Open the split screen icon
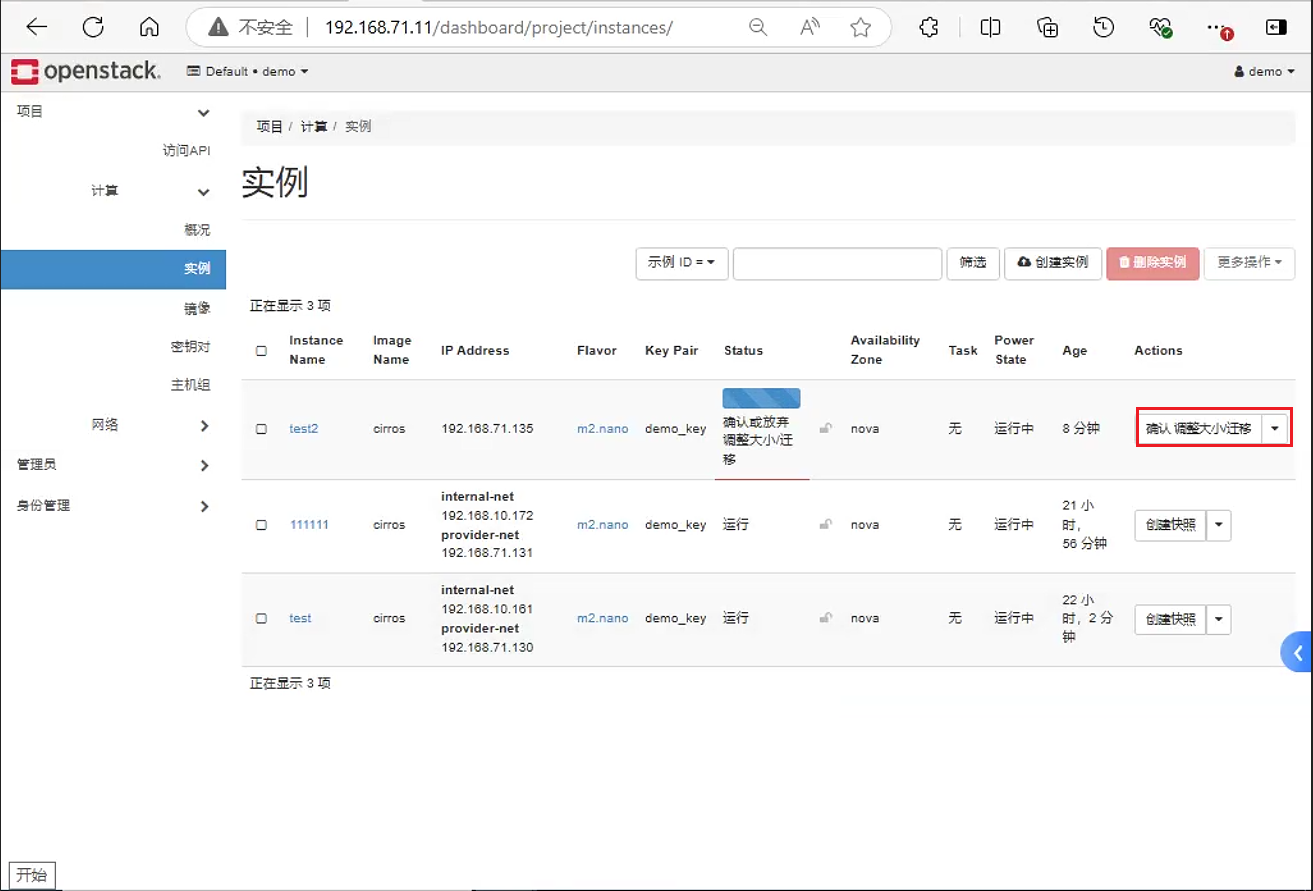 (990, 28)
